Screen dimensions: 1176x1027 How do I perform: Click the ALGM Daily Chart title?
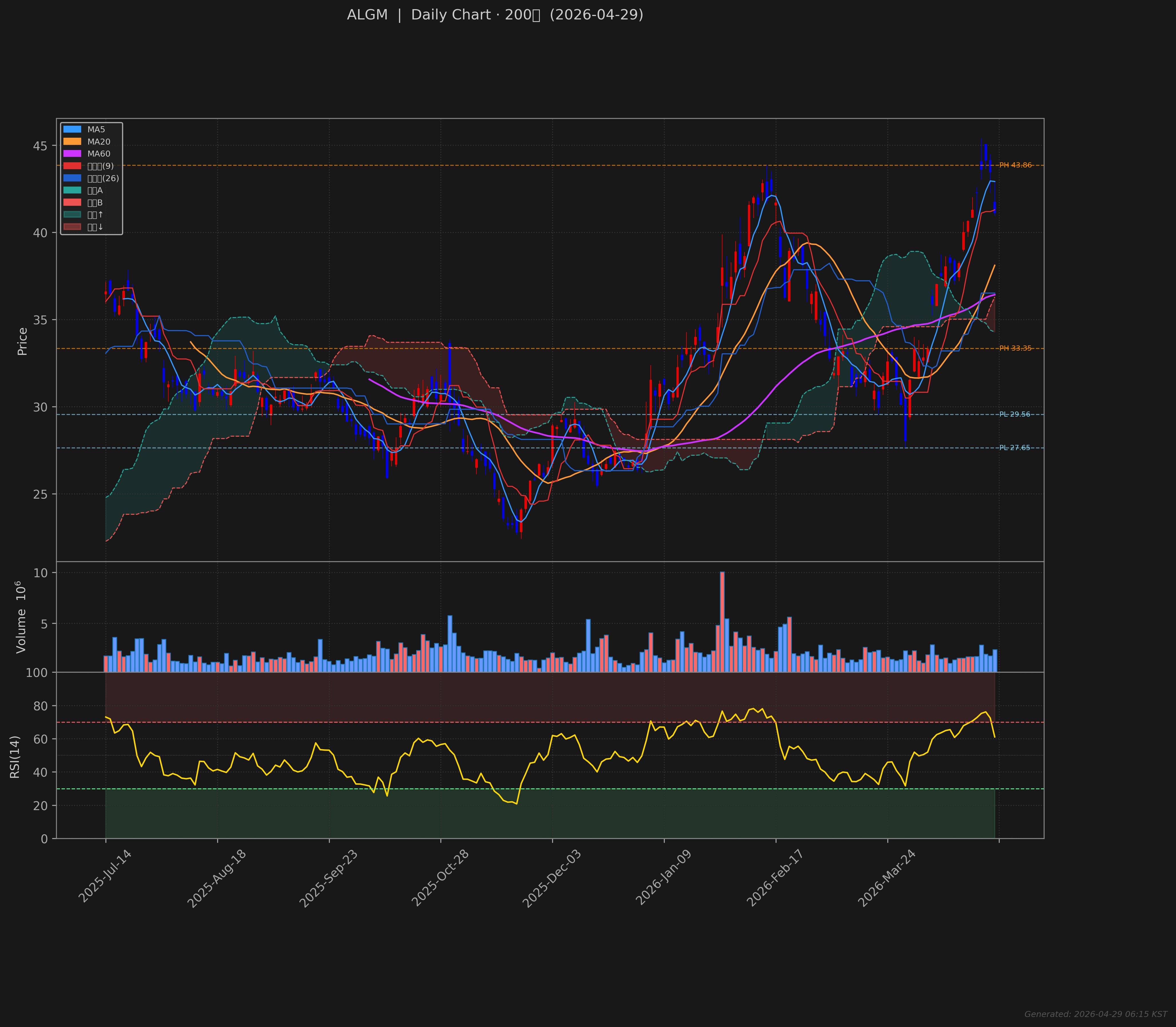point(495,15)
